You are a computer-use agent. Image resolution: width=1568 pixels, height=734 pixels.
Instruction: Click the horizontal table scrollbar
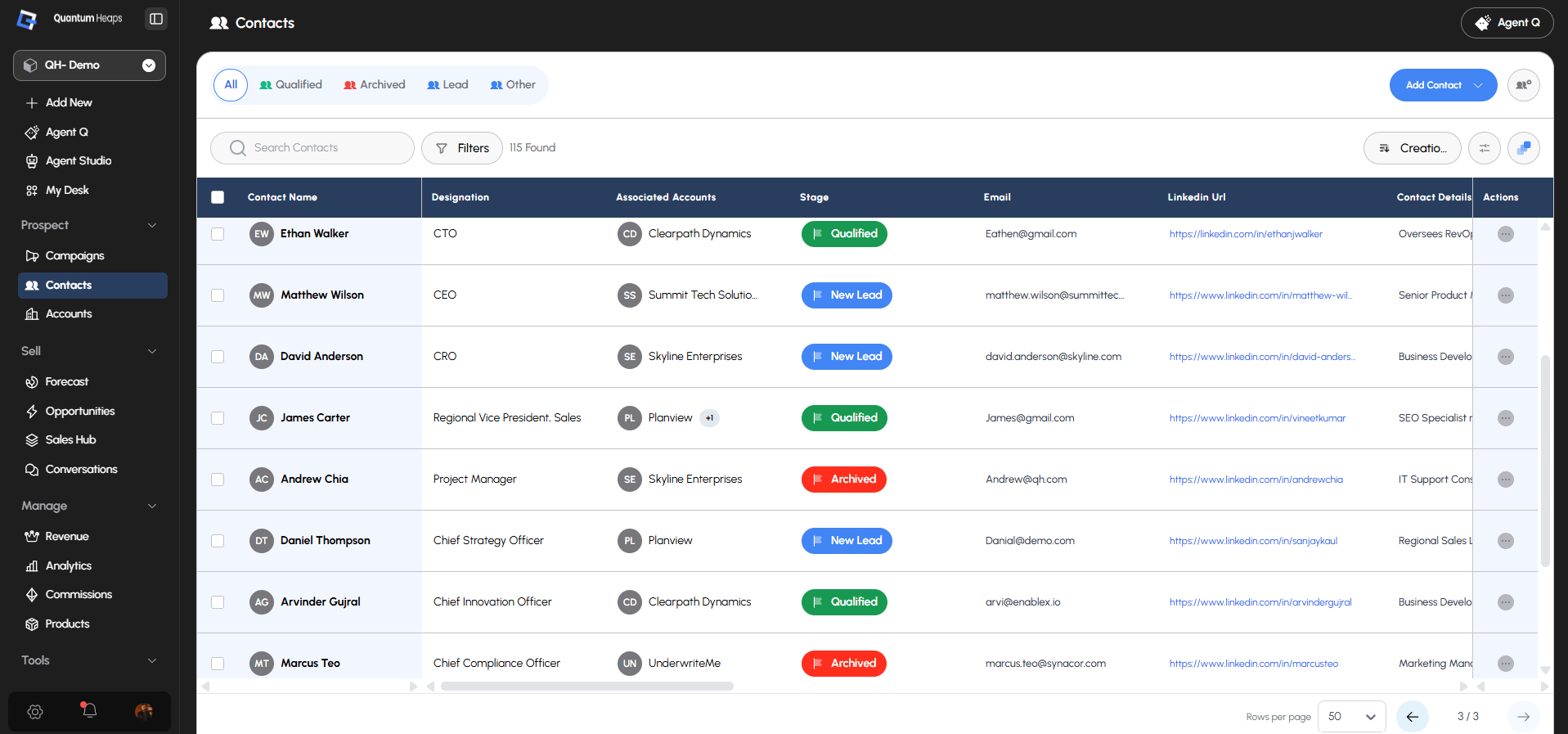click(586, 687)
